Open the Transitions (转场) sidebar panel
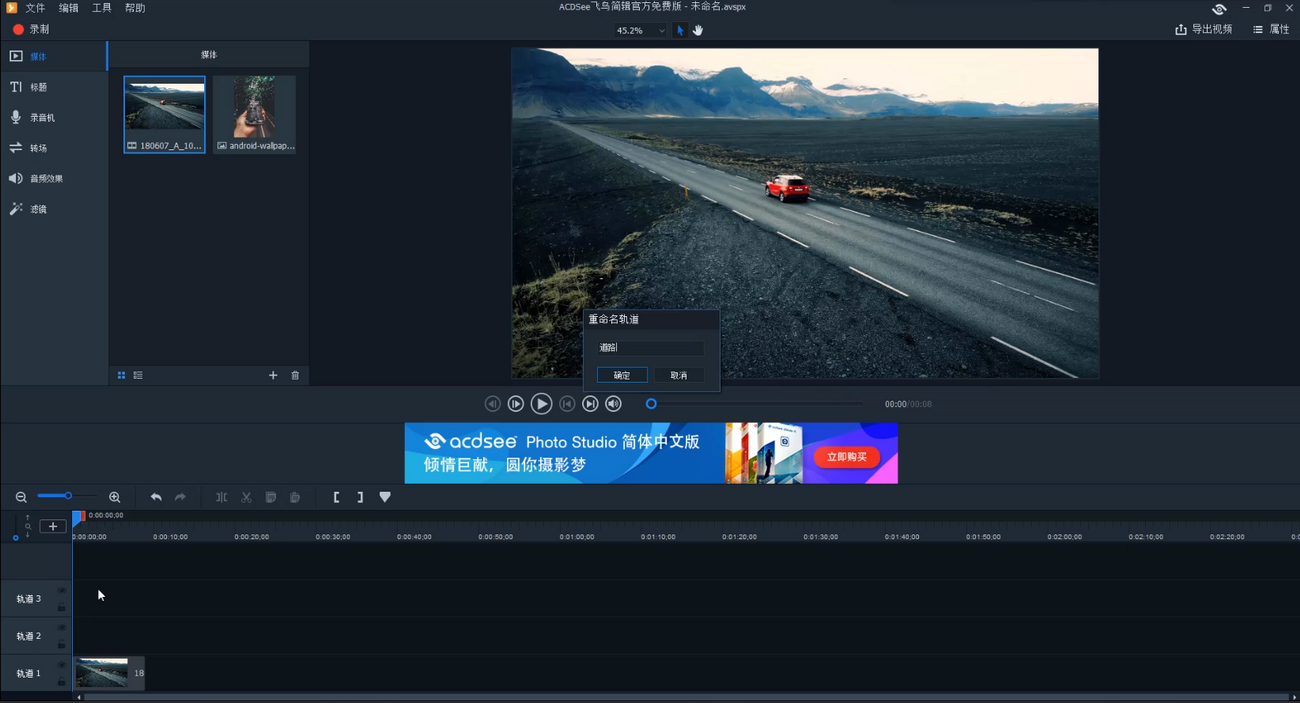Image resolution: width=1300 pixels, height=703 pixels. pos(53,148)
